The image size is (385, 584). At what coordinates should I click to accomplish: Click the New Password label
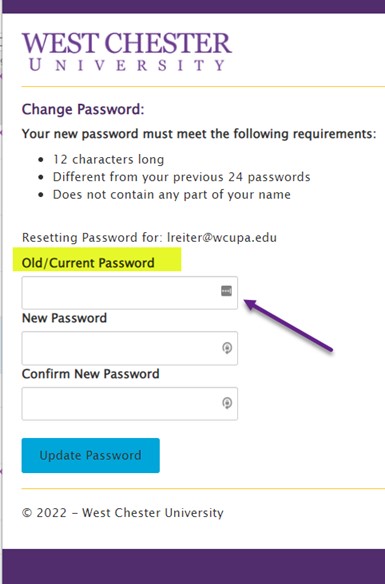[64, 318]
